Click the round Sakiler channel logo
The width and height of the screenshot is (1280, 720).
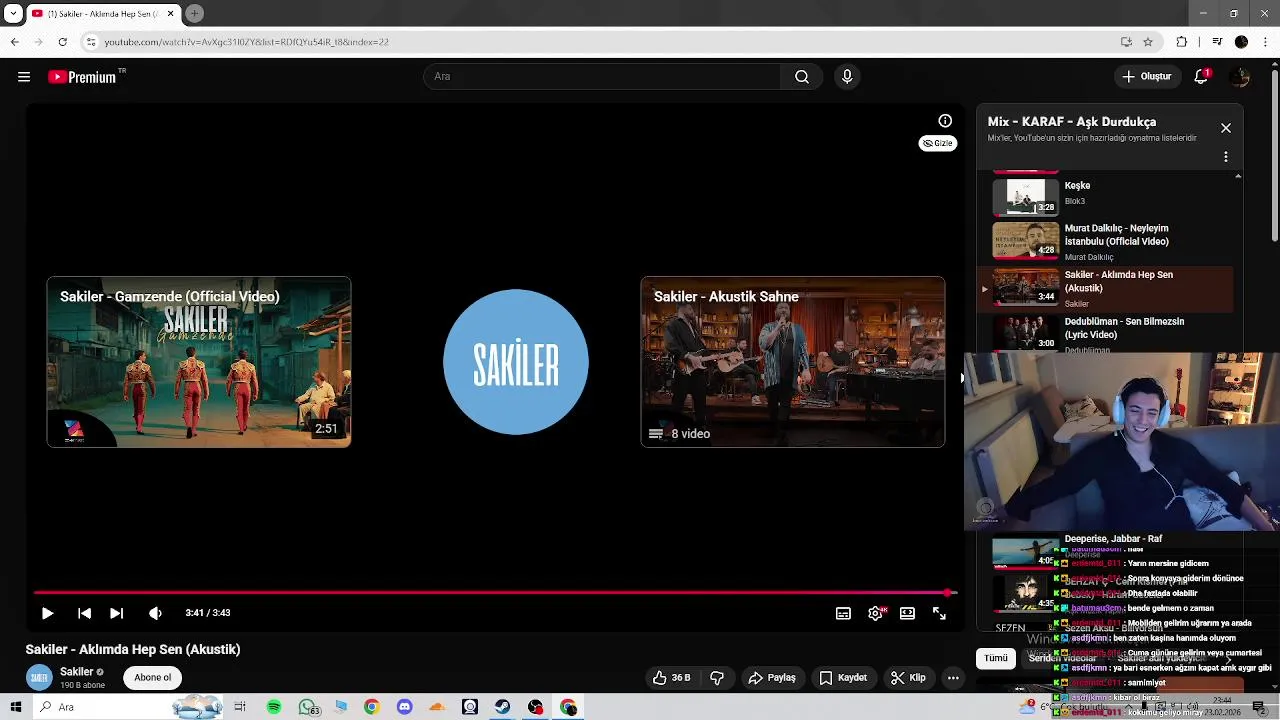pyautogui.click(x=516, y=362)
